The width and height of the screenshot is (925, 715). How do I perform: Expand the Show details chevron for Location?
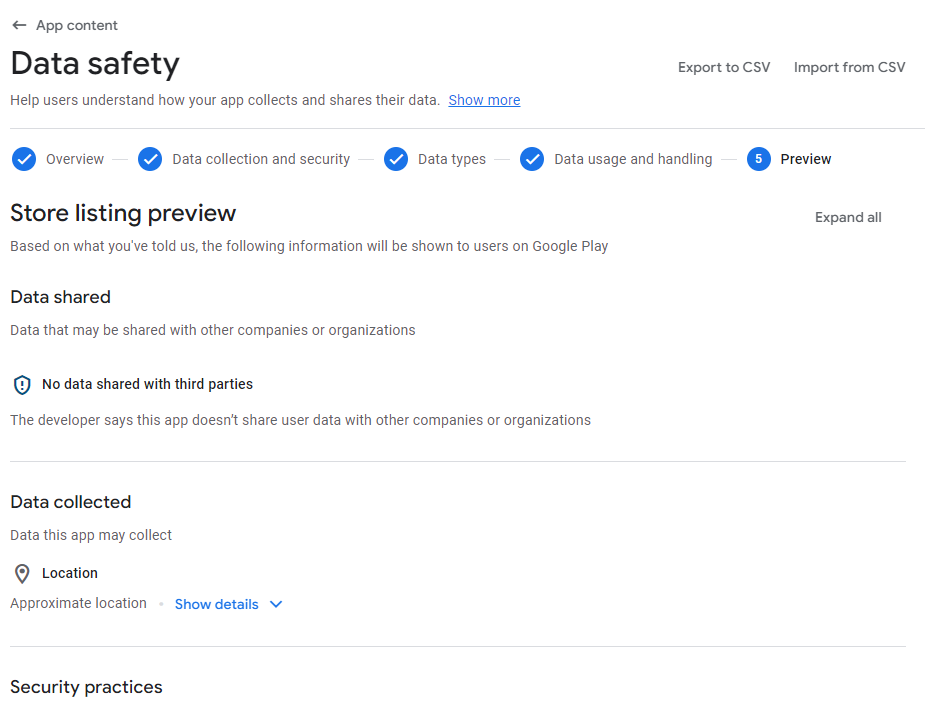pyautogui.click(x=276, y=604)
